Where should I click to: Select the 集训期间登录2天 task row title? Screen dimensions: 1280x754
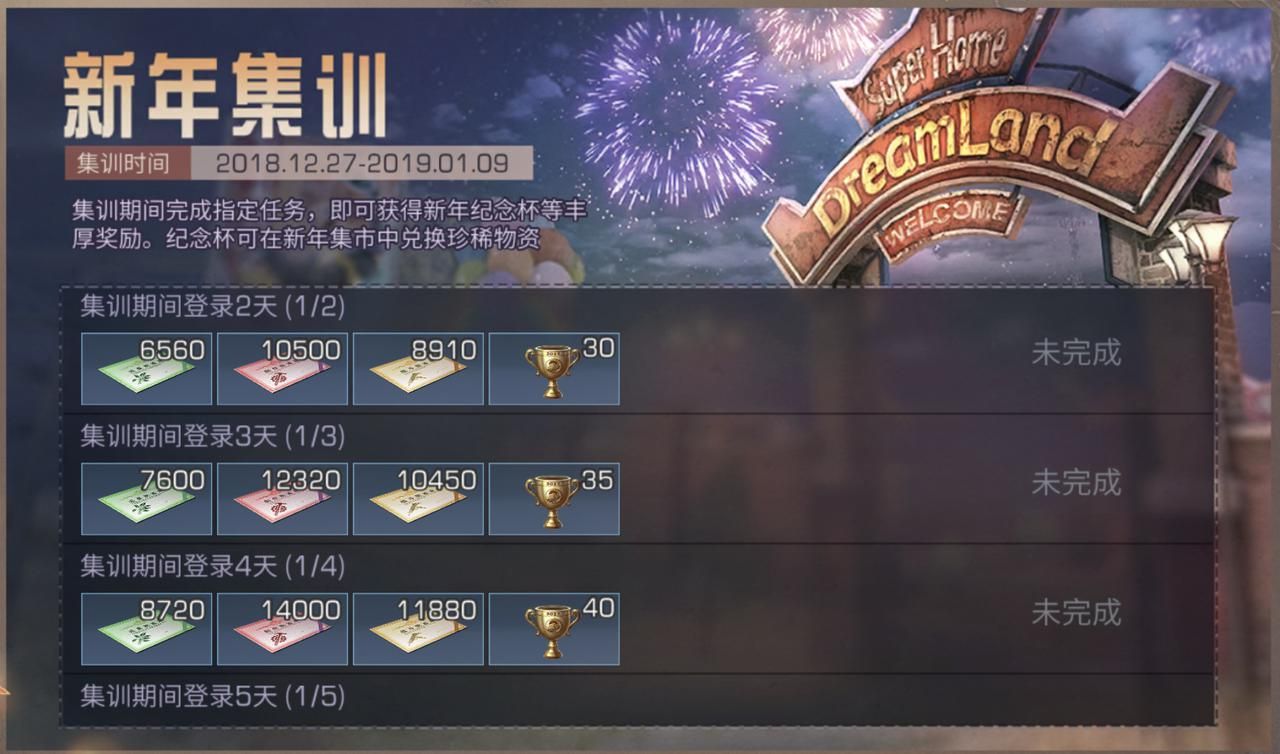point(212,307)
